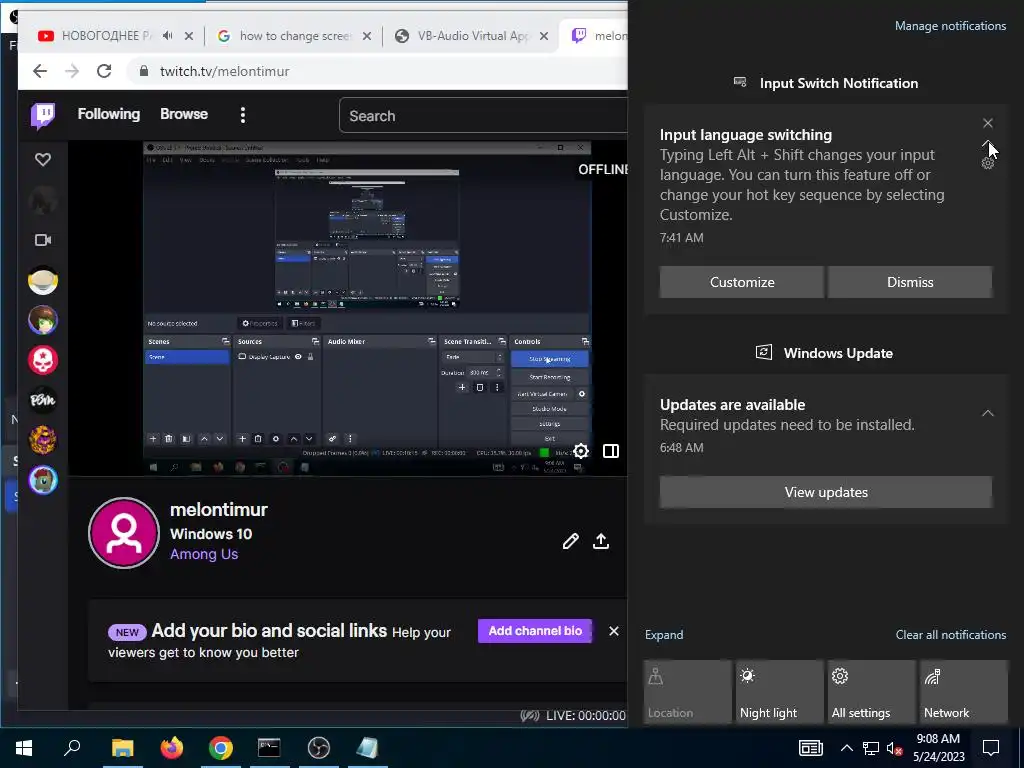Screen dimensions: 1024x768
Task: Open the network tray icon
Action: click(x=871, y=748)
